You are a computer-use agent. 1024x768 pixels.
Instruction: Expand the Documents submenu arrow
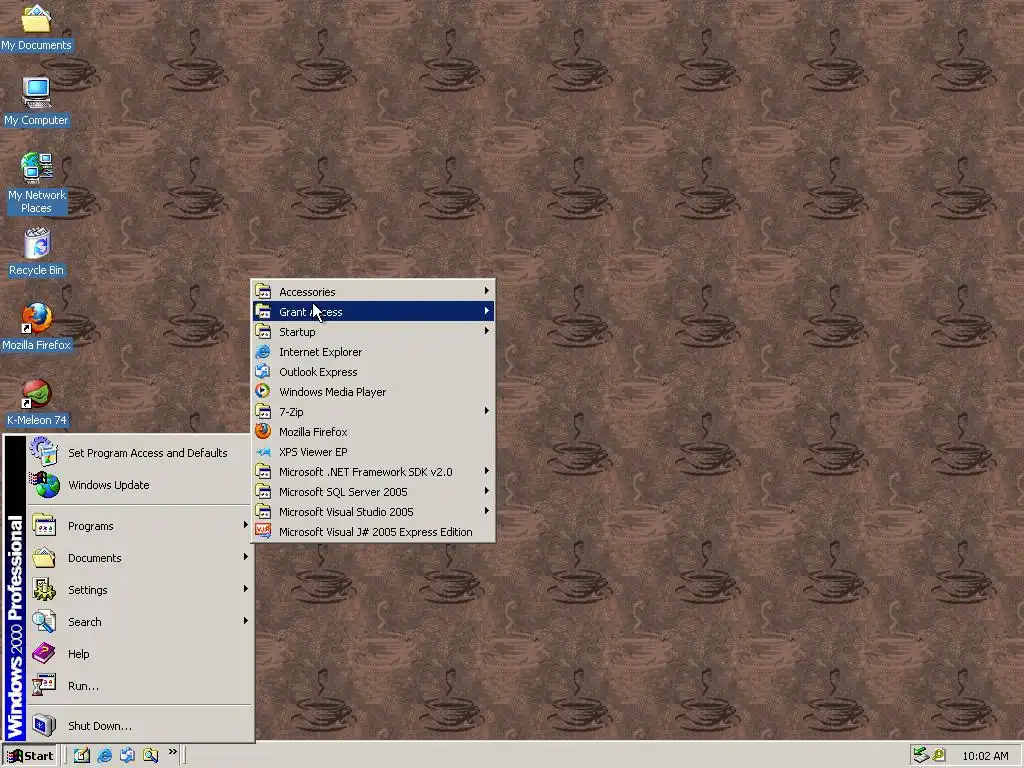tap(246, 557)
